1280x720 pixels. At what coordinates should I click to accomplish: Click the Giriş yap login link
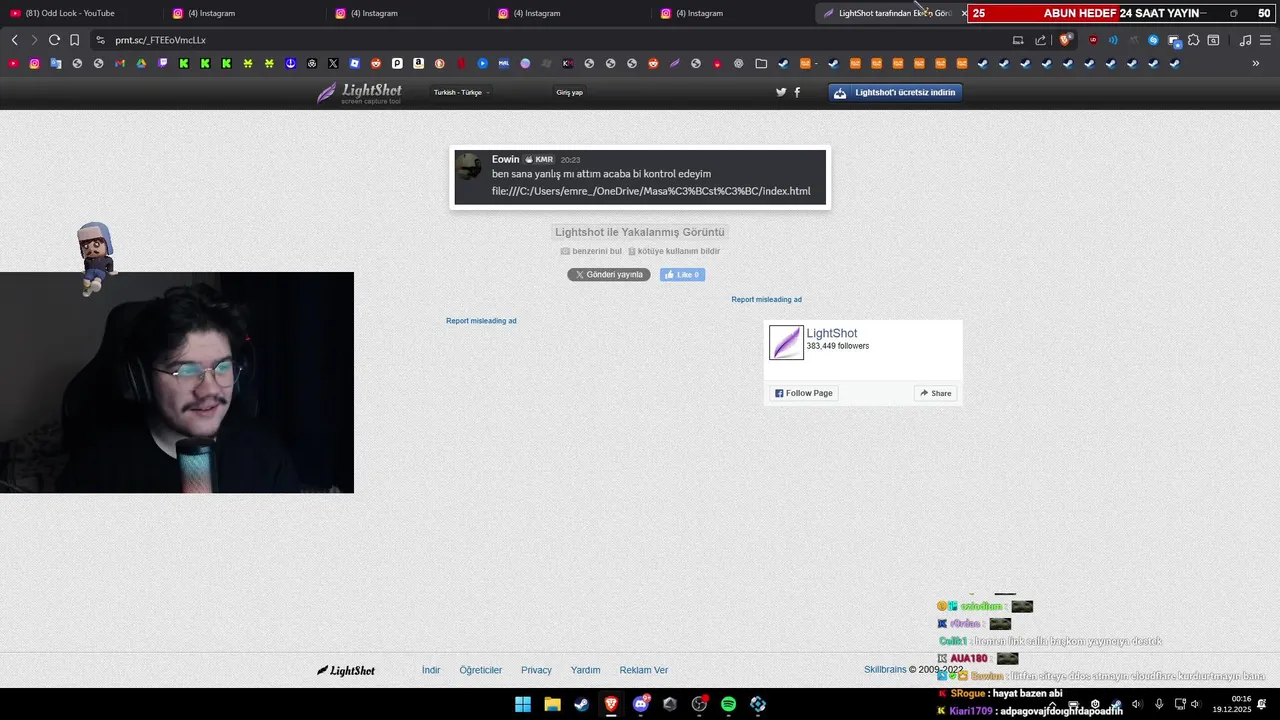tap(570, 92)
